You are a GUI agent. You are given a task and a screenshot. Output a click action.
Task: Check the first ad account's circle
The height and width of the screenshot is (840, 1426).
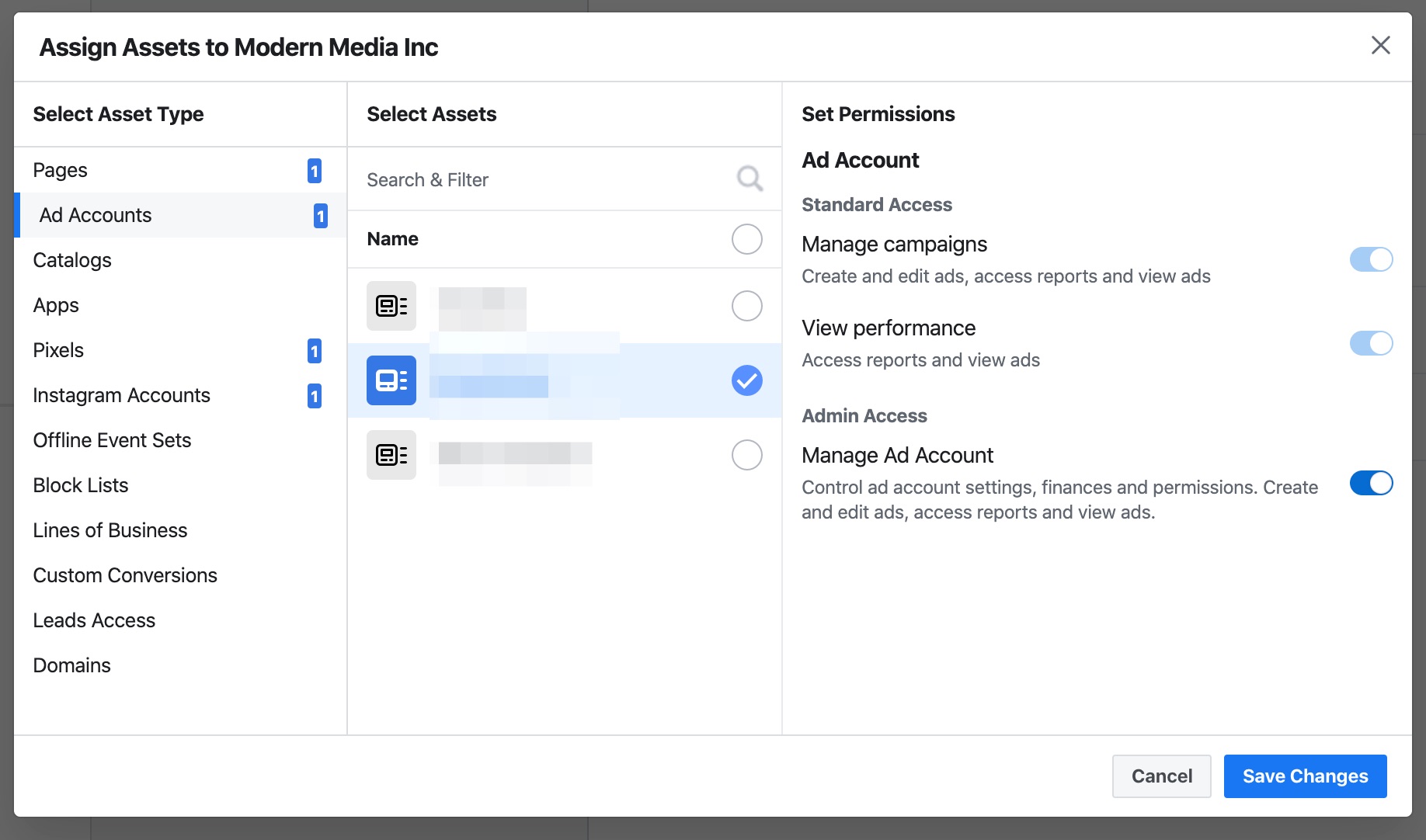tap(747, 306)
